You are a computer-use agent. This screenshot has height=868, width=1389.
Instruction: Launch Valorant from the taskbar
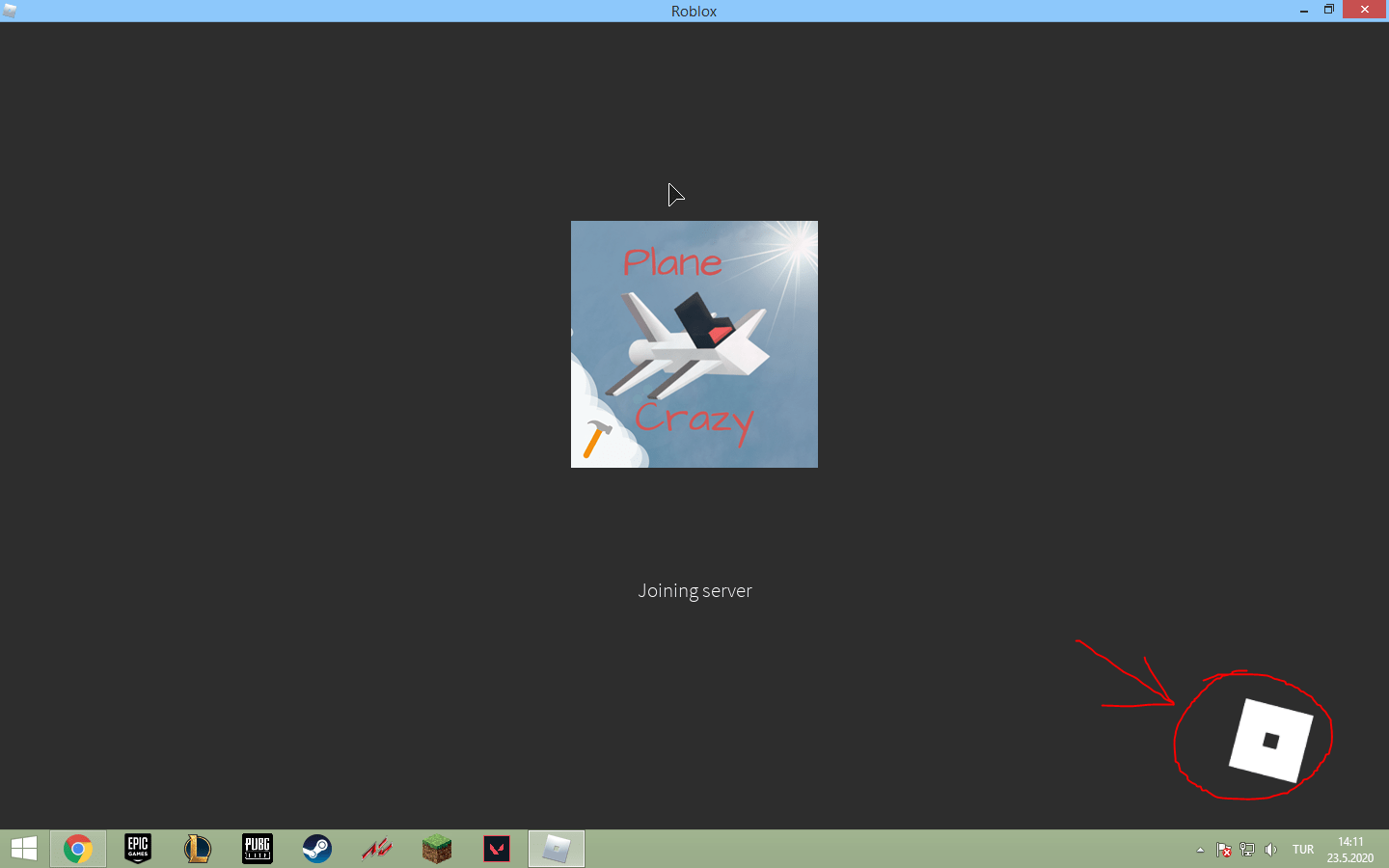pos(497,849)
